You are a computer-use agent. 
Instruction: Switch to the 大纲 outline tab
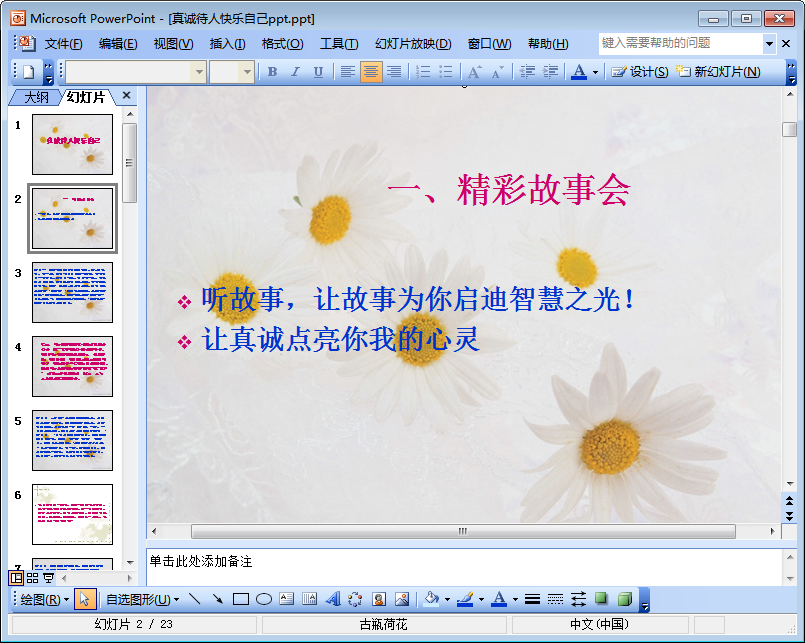(x=36, y=97)
